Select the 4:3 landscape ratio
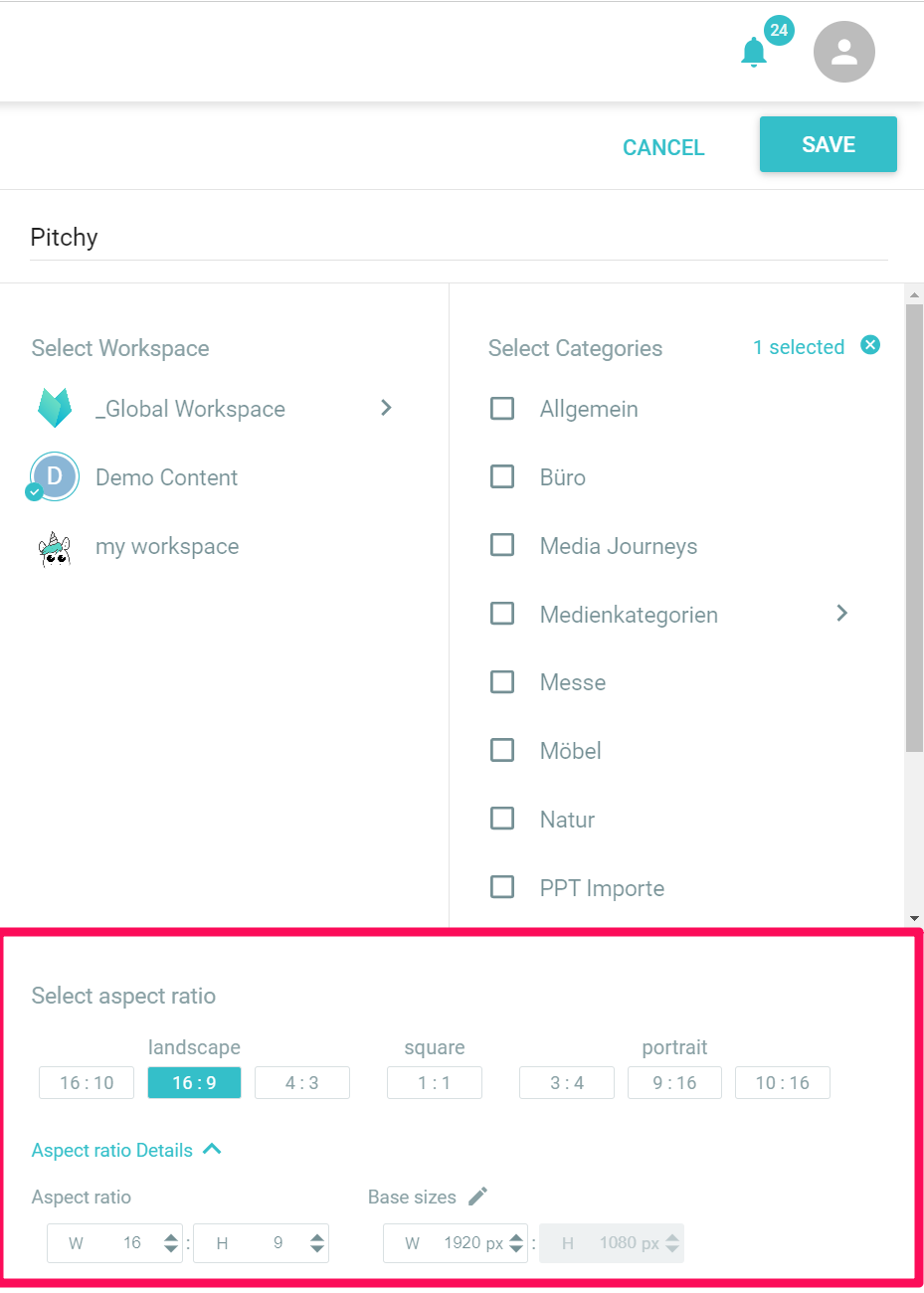Screen dimensions: 924x1293 coord(302,1082)
